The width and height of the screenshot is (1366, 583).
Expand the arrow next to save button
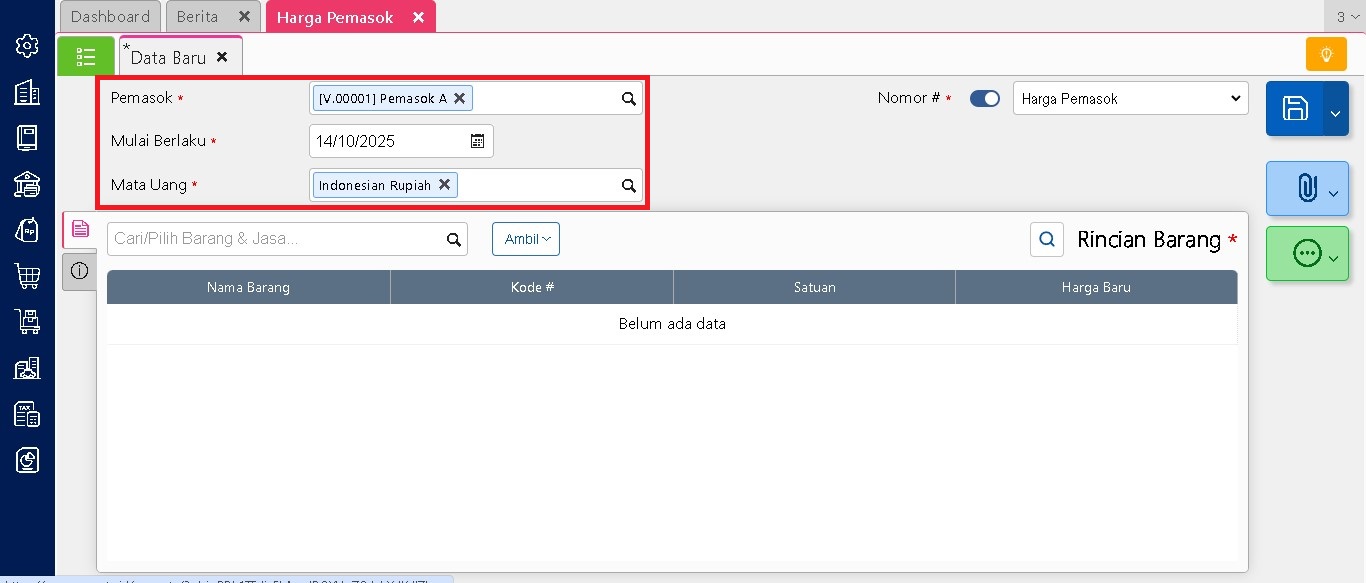1335,113
